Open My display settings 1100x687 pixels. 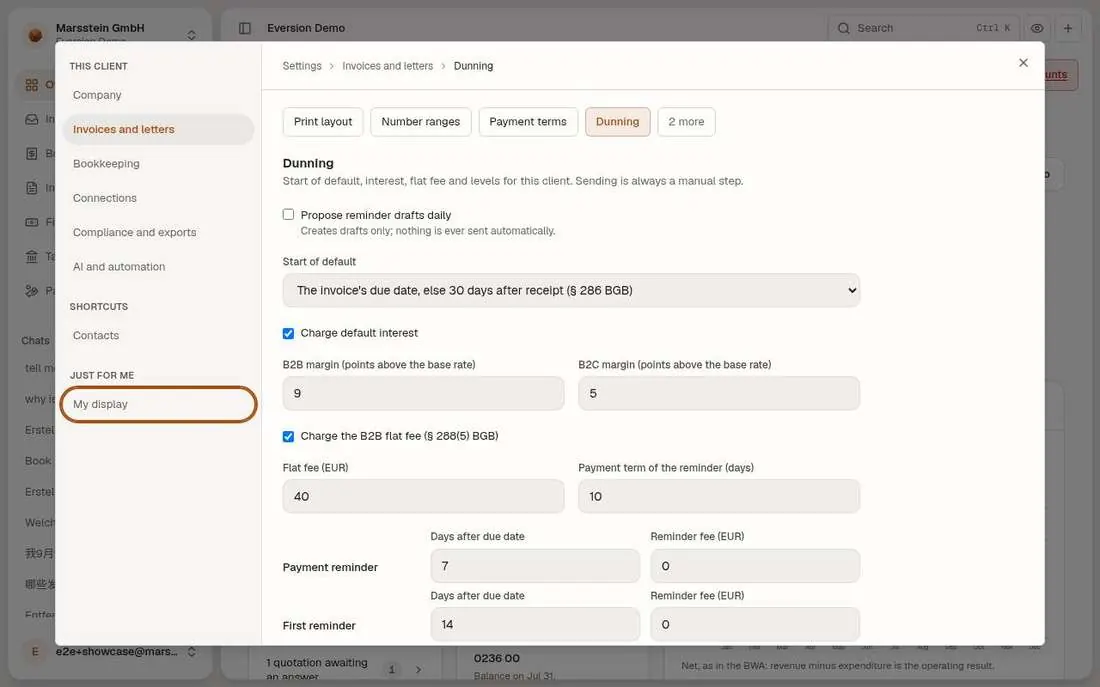(x=159, y=405)
